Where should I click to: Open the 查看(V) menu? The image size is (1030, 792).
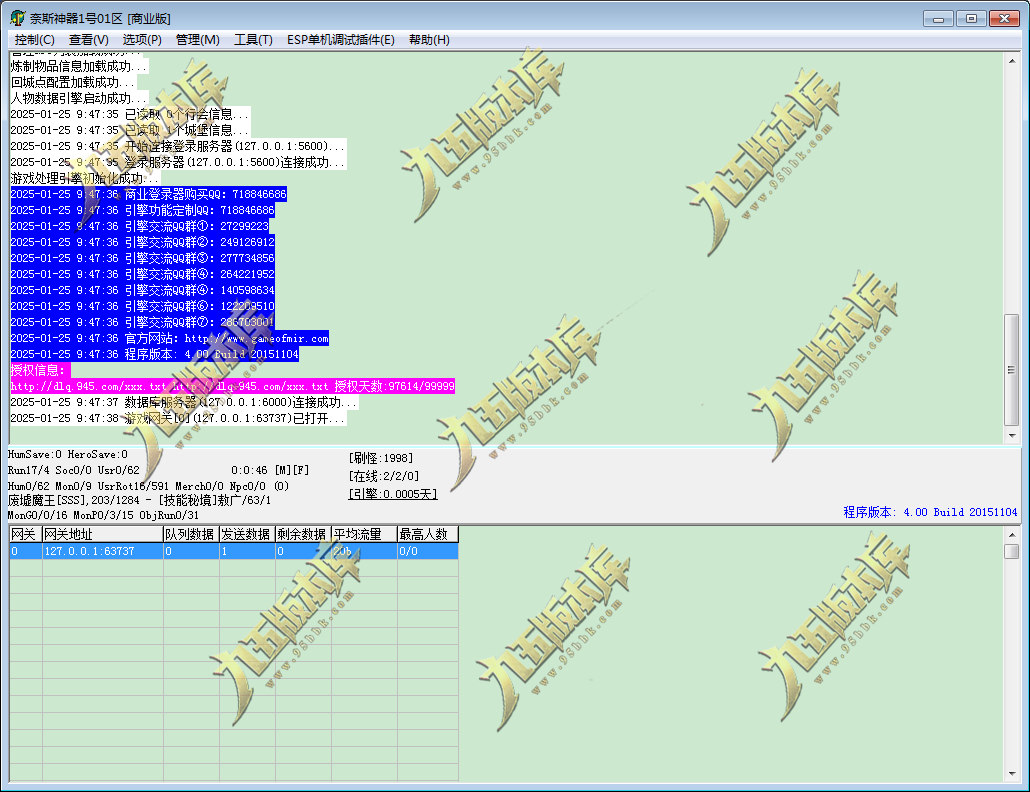click(89, 40)
